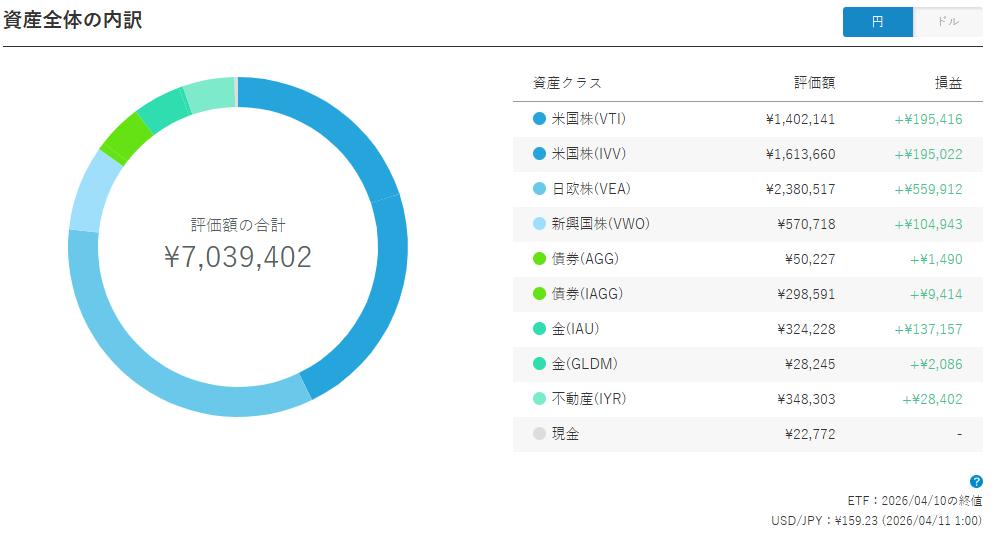Select the 債券(IAGG) row label
1002x538 pixels.
pos(587,294)
